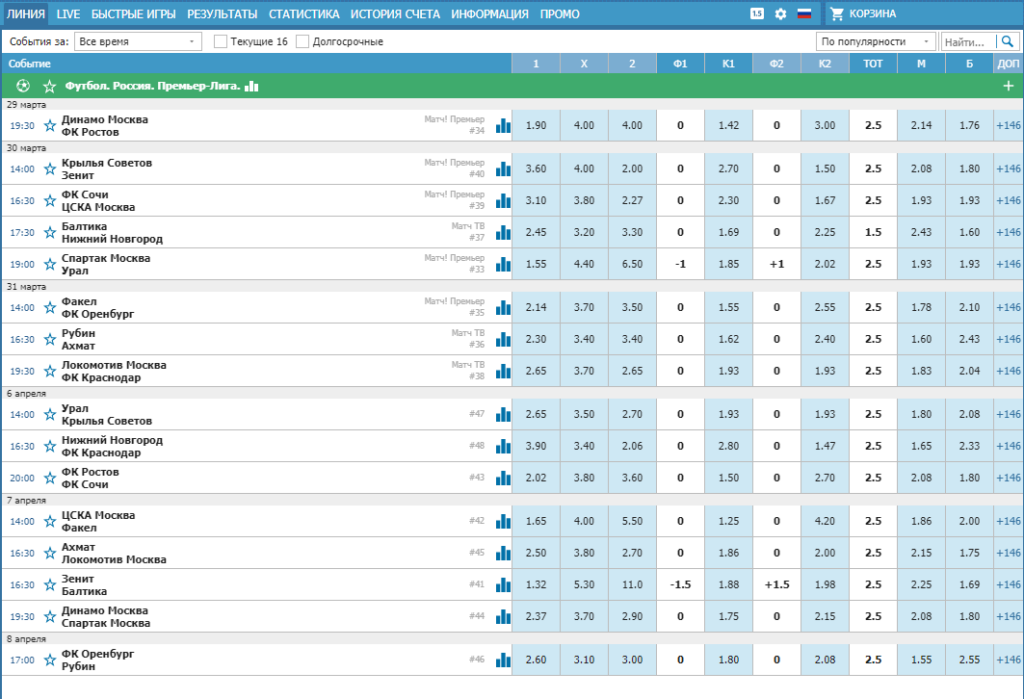Open the Все время period dropdown

coord(138,42)
